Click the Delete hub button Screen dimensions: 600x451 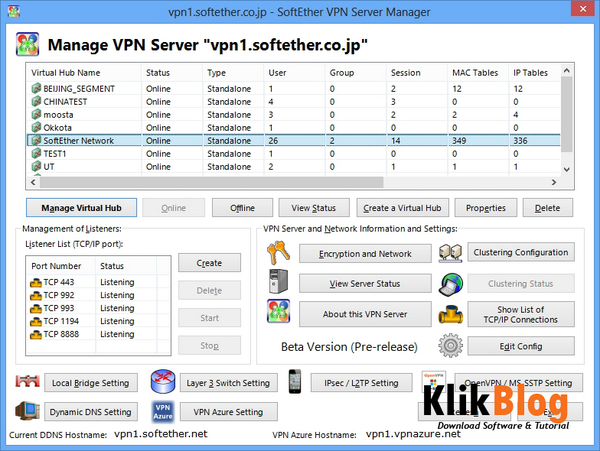pyautogui.click(x=548, y=208)
